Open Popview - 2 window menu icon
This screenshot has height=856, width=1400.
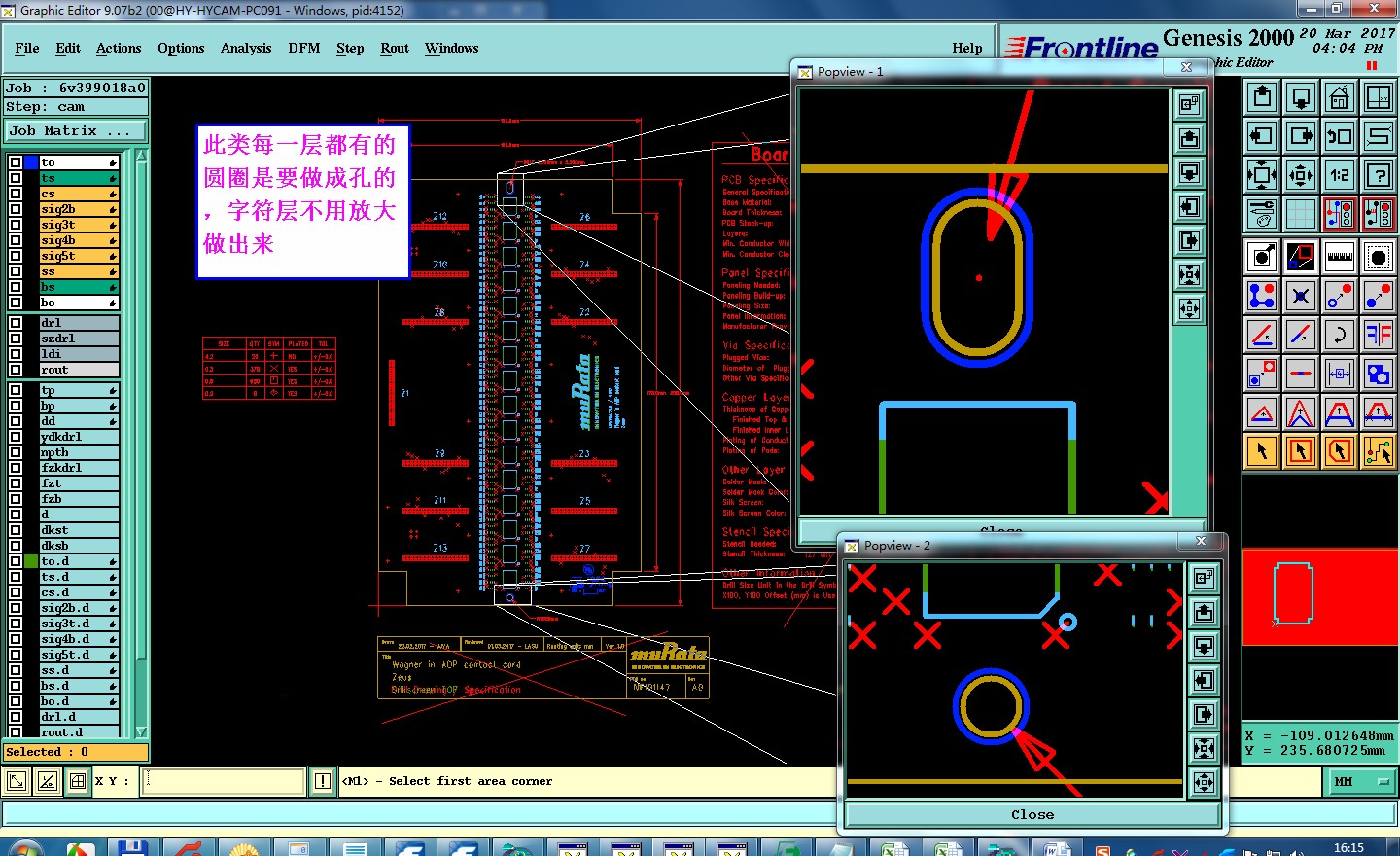coord(852,546)
